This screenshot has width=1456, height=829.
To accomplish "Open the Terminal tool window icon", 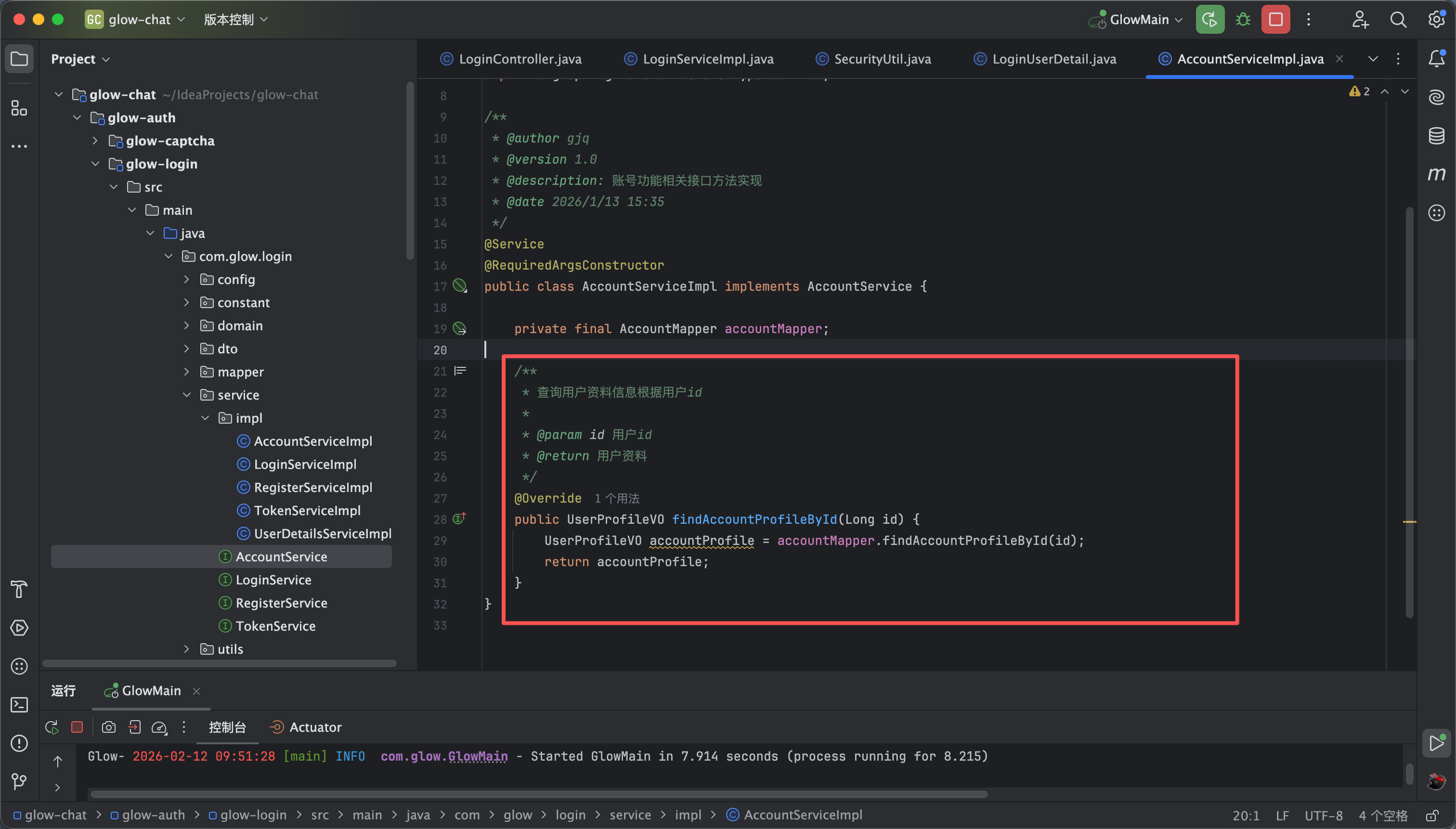I will tap(19, 705).
